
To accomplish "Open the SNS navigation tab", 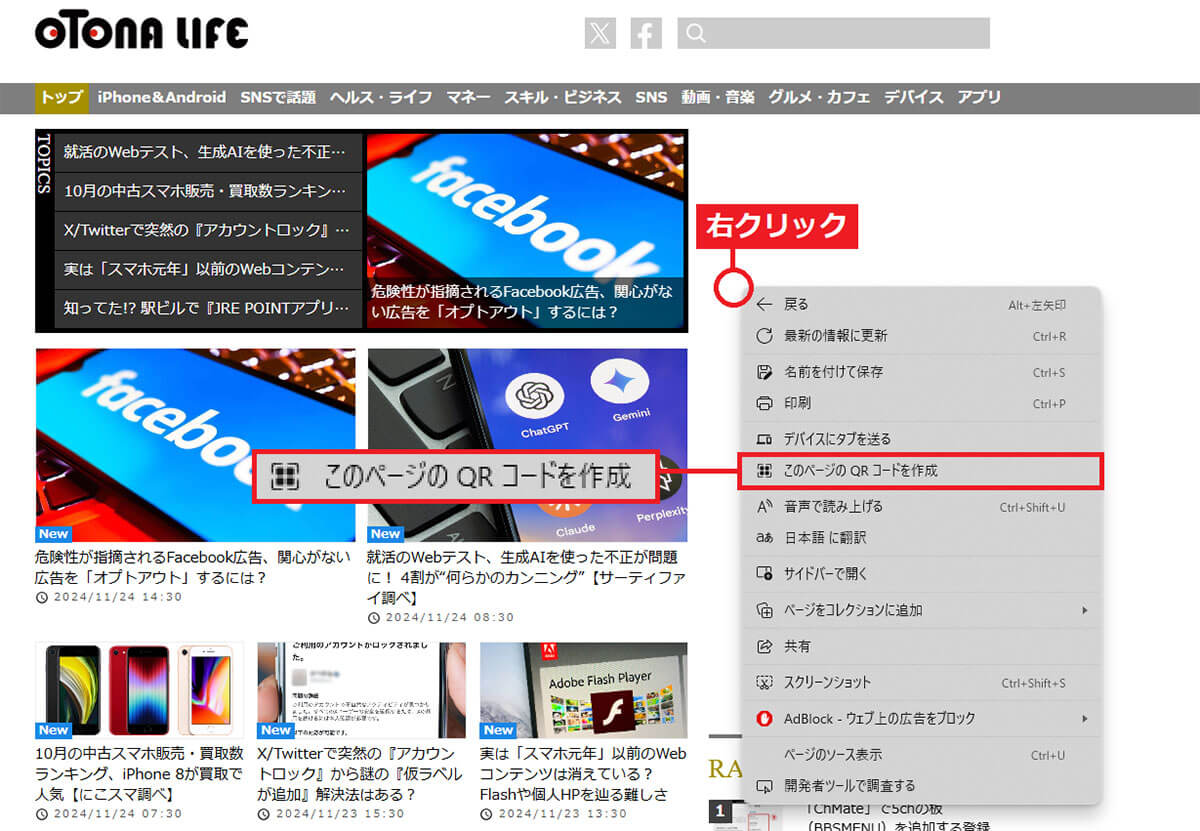I will [651, 97].
